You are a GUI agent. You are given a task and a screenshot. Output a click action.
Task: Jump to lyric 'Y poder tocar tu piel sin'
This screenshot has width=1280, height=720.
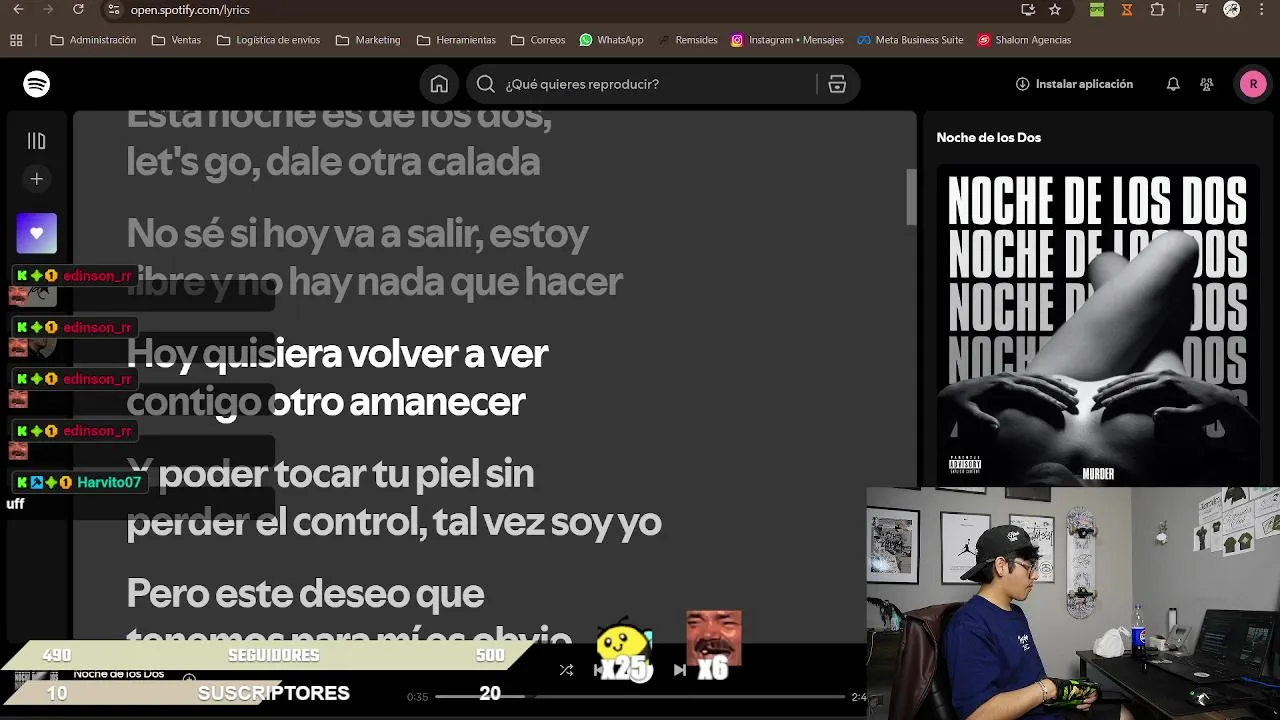(x=330, y=474)
